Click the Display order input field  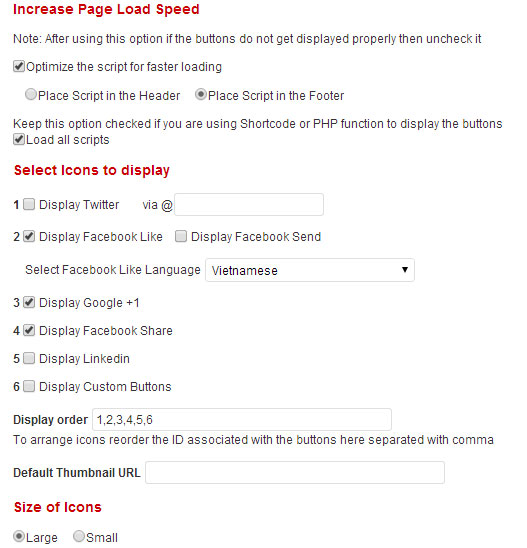[242, 419]
